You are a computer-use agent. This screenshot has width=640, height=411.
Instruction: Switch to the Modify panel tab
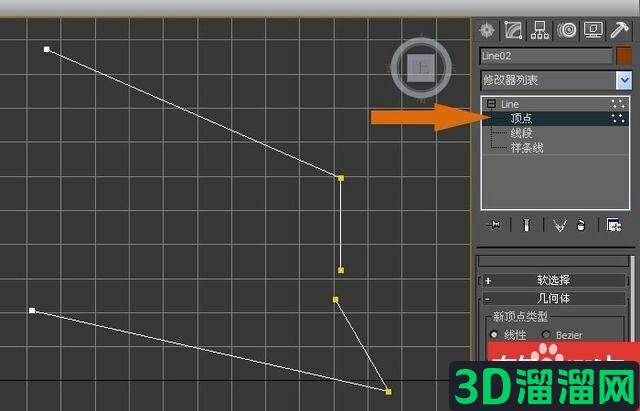pyautogui.click(x=513, y=30)
